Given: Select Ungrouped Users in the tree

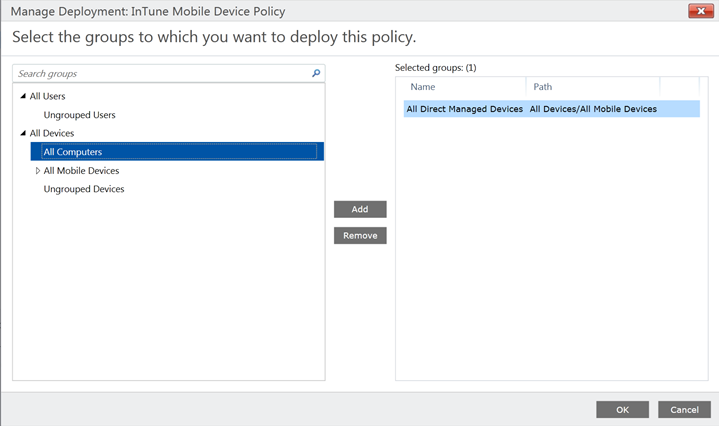Looking at the screenshot, I should point(79,115).
